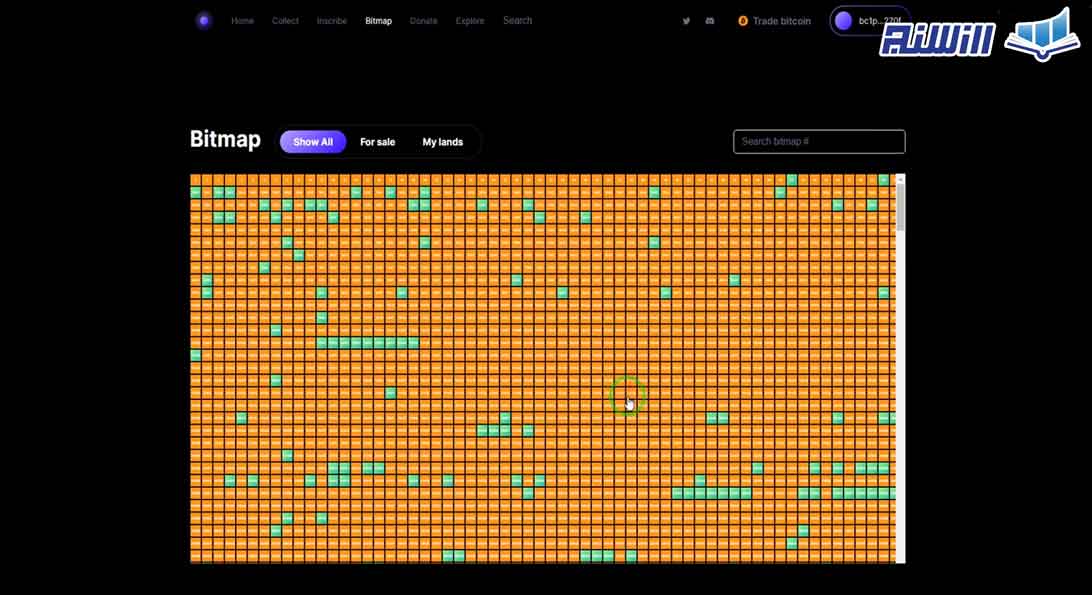Image resolution: width=1092 pixels, height=595 pixels.
Task: Open the Donate link
Action: tap(424, 20)
